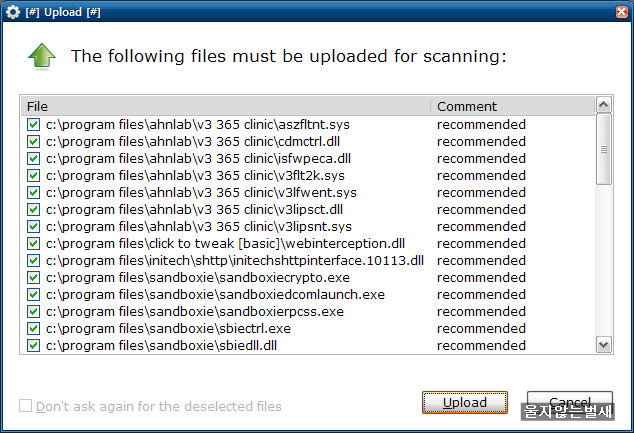Sort by the Comment column header
The image size is (634, 433).
pyautogui.click(x=513, y=106)
